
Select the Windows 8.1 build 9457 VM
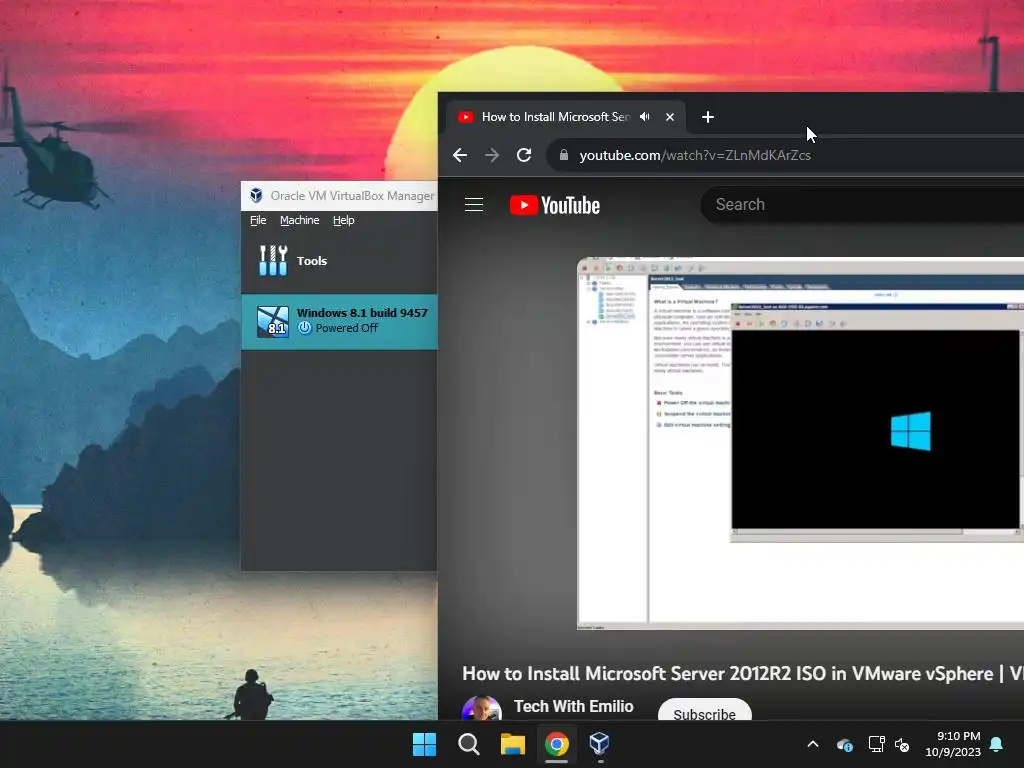coord(339,321)
